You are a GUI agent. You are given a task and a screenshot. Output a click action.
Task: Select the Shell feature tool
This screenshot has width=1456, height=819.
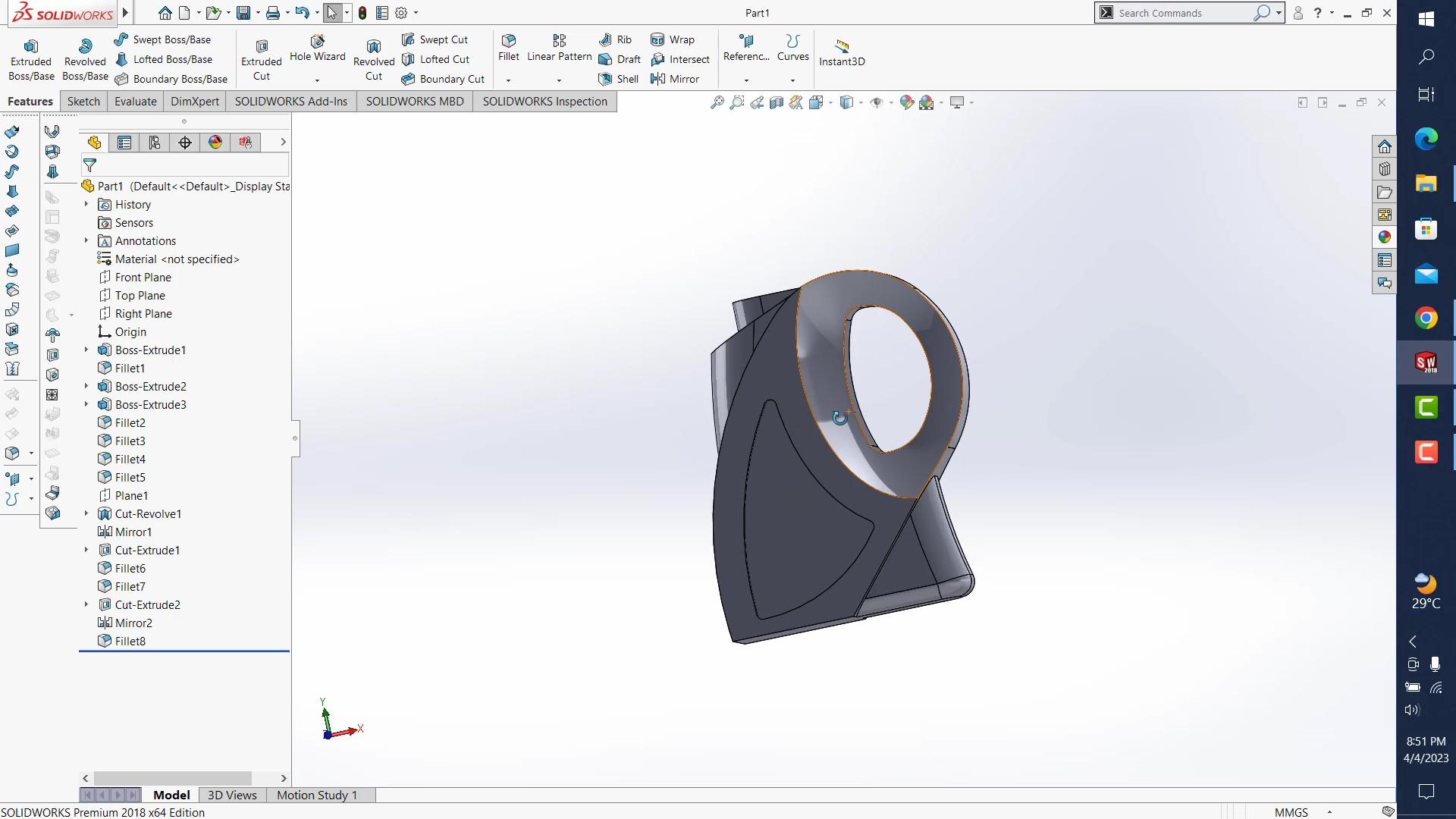click(x=619, y=79)
